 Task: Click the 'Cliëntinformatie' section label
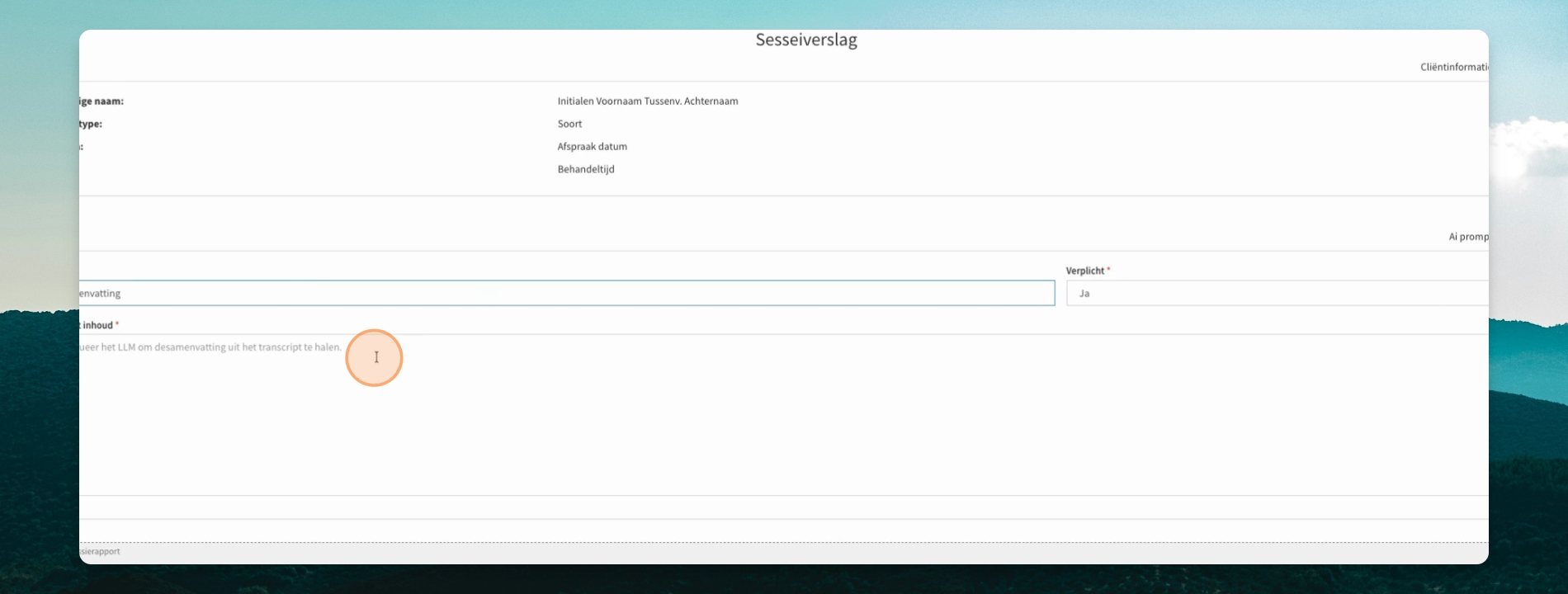coord(1454,67)
